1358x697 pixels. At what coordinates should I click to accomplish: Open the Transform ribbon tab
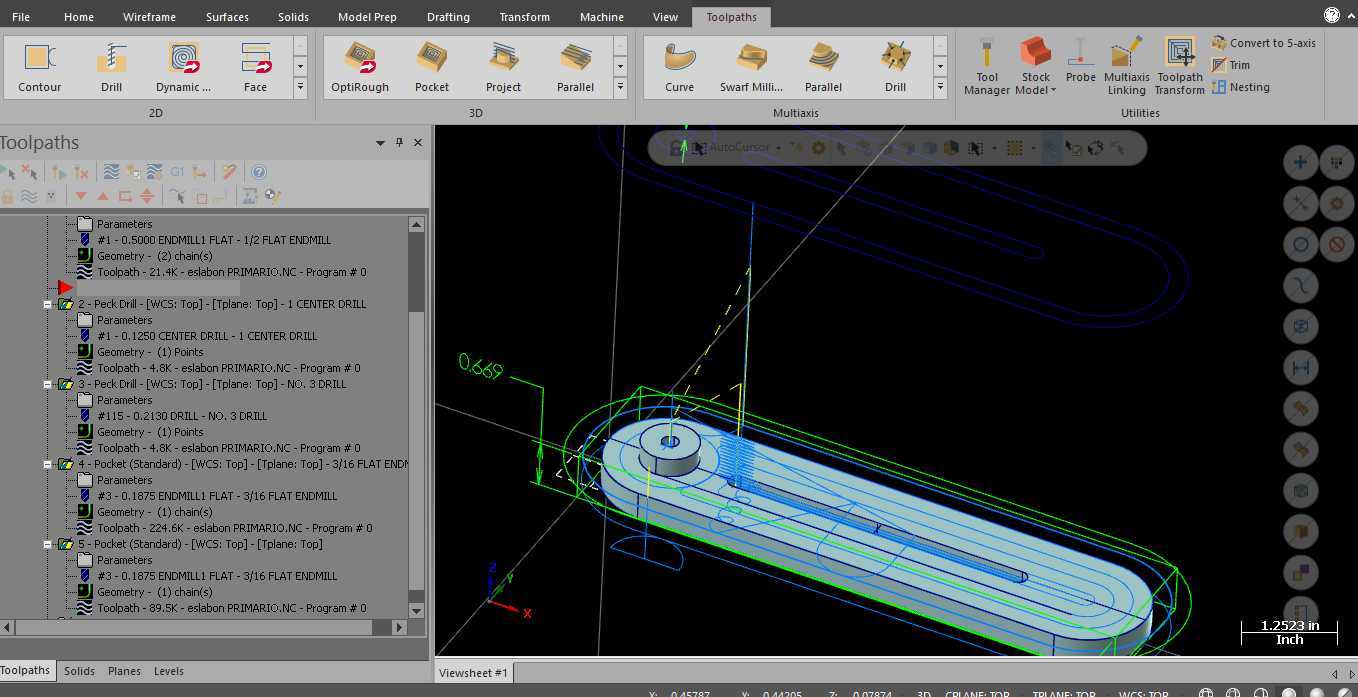524,17
